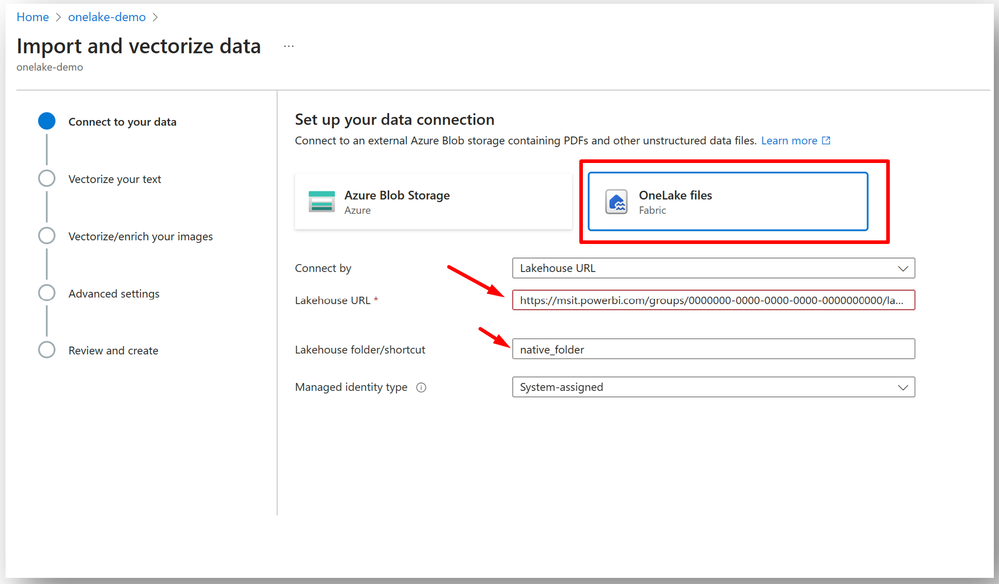Choose the Azure Blob Storage card
This screenshot has height=584, width=999.
(x=433, y=201)
